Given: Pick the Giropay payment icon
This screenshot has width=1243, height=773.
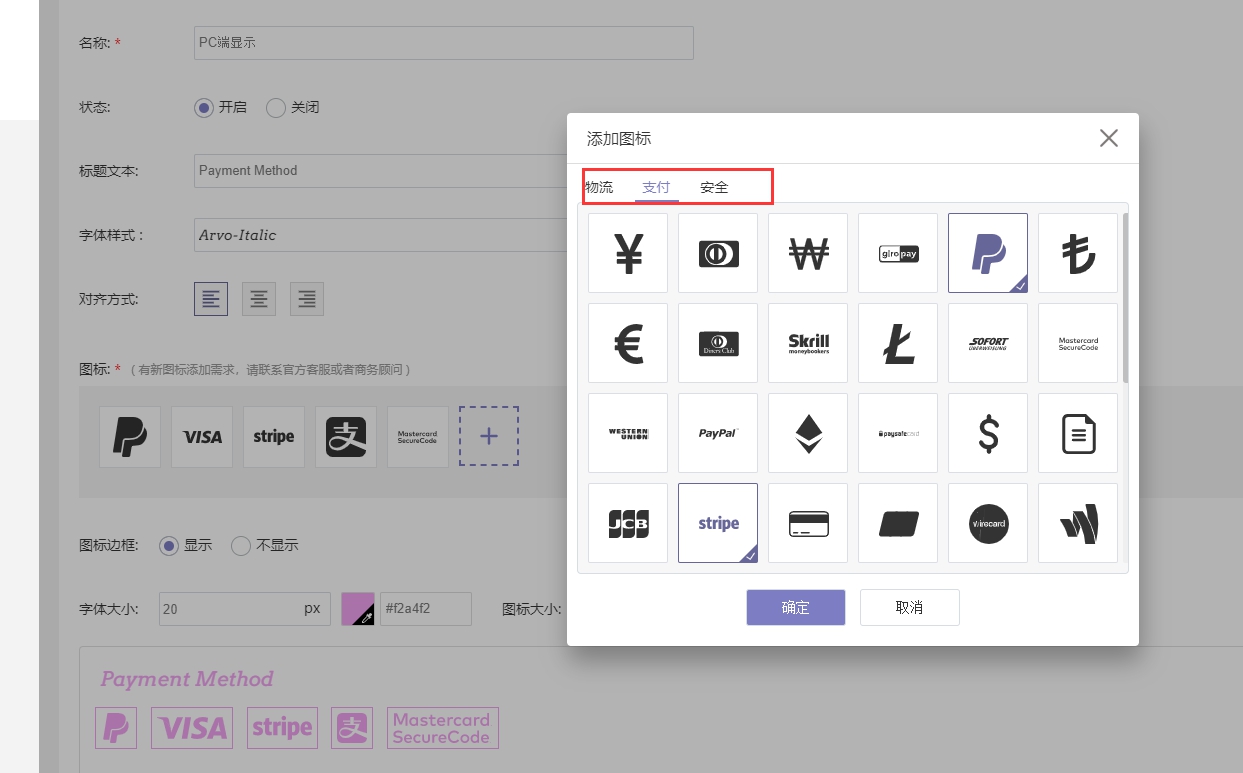Looking at the screenshot, I should coord(897,253).
